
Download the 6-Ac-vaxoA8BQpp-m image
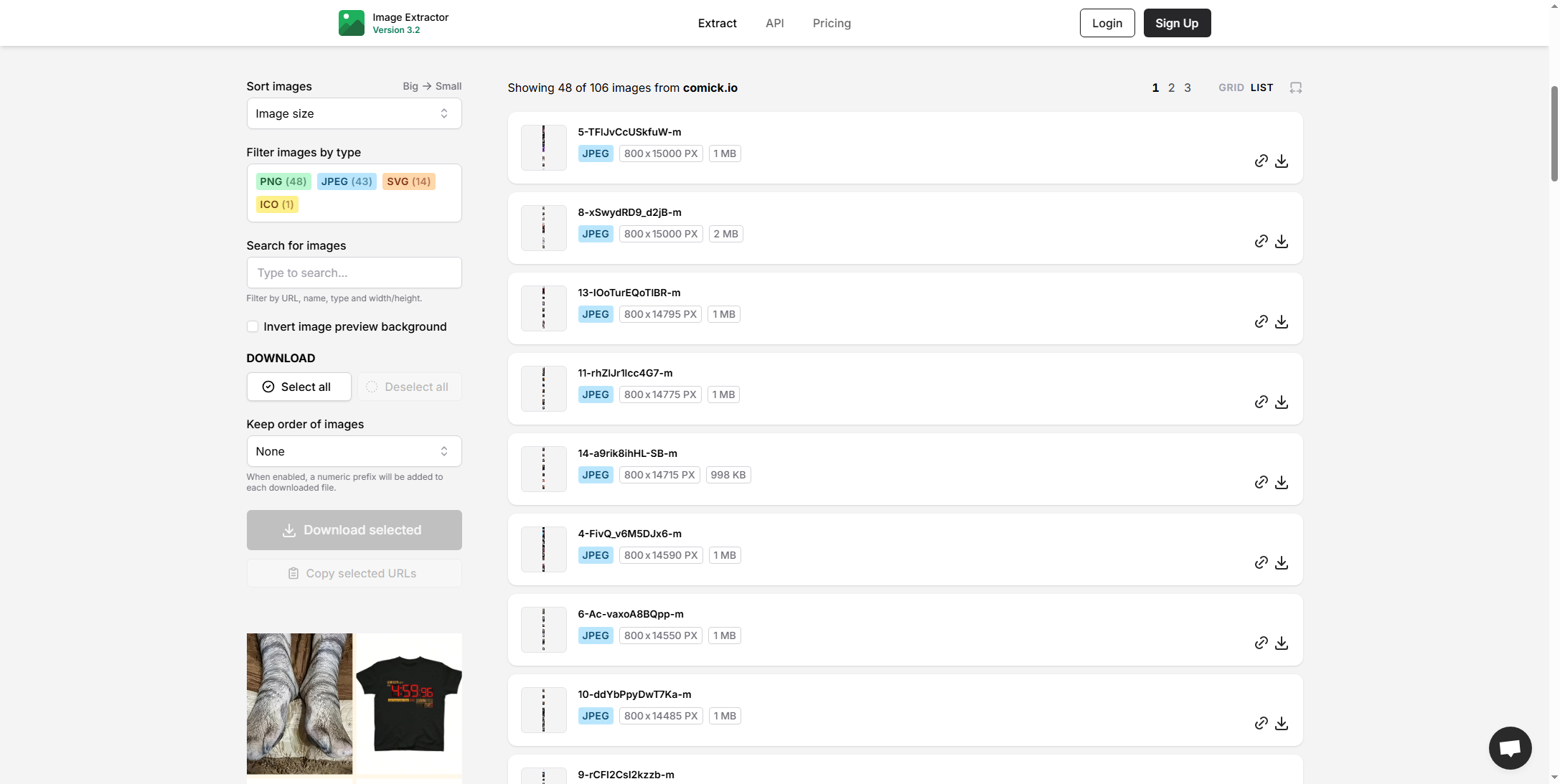(x=1282, y=643)
